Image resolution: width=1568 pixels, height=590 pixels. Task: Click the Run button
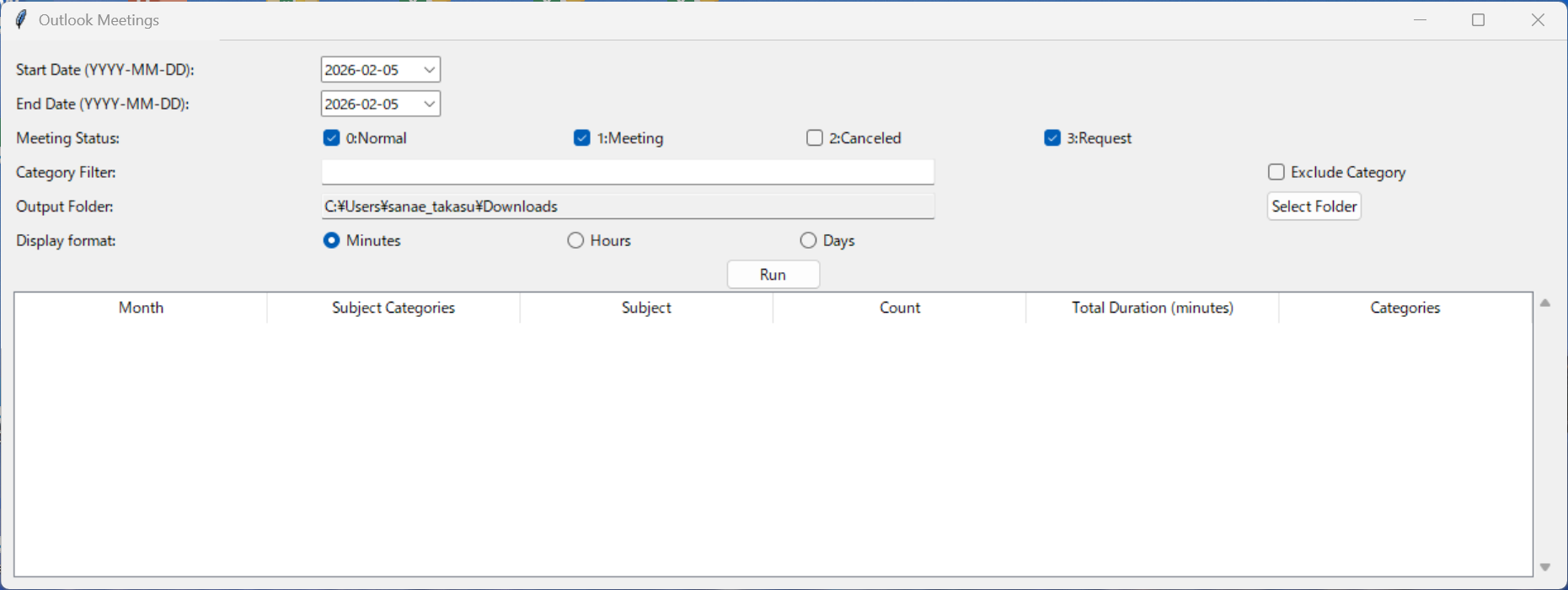pyautogui.click(x=773, y=275)
